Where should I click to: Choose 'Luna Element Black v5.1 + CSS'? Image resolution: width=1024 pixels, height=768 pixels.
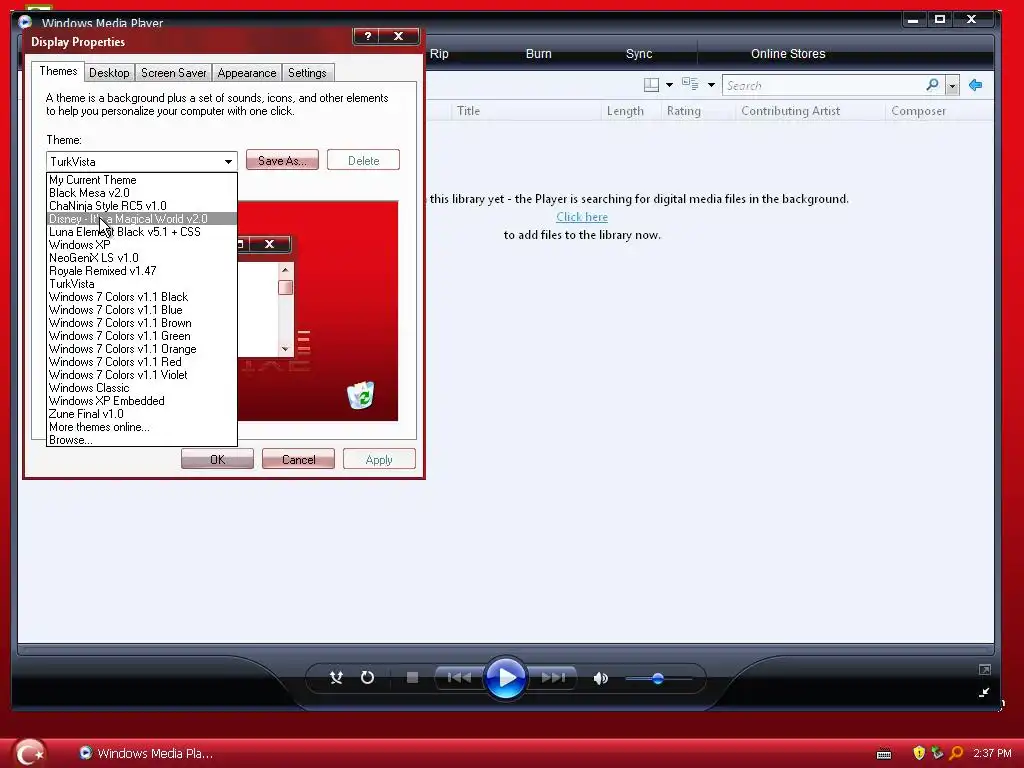[142, 232]
